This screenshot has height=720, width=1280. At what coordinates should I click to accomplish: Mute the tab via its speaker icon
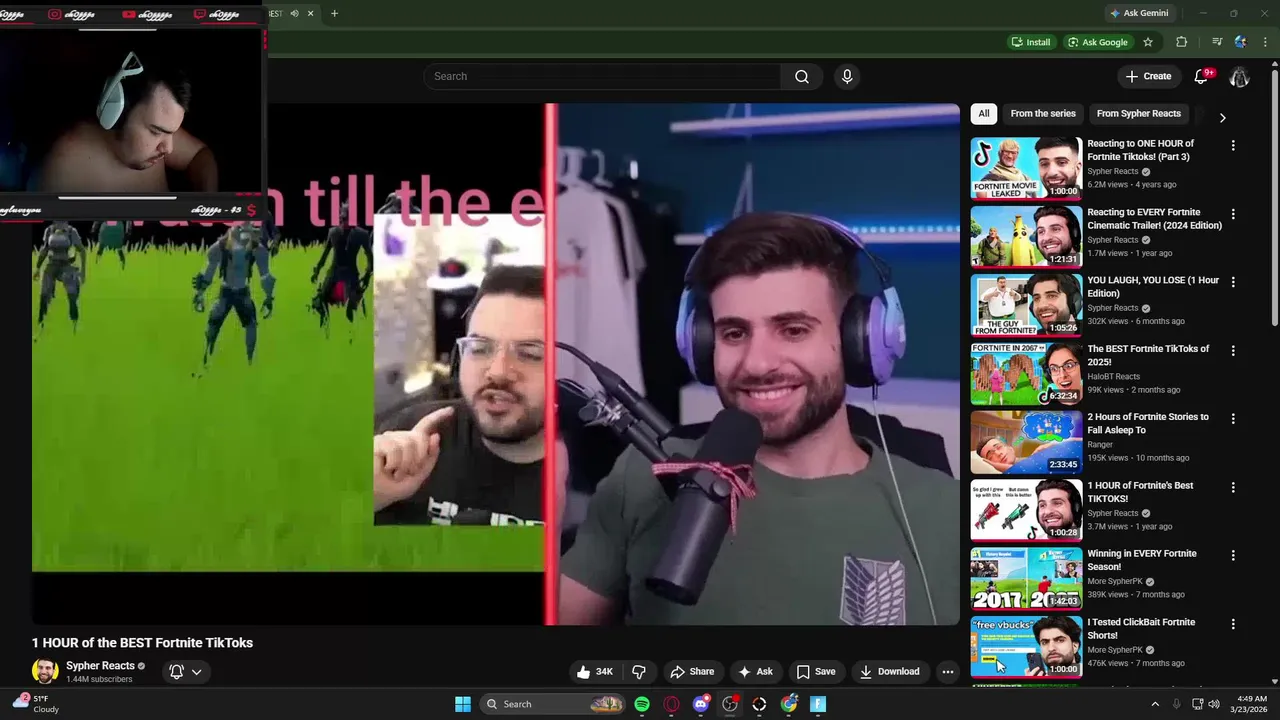tap(294, 13)
